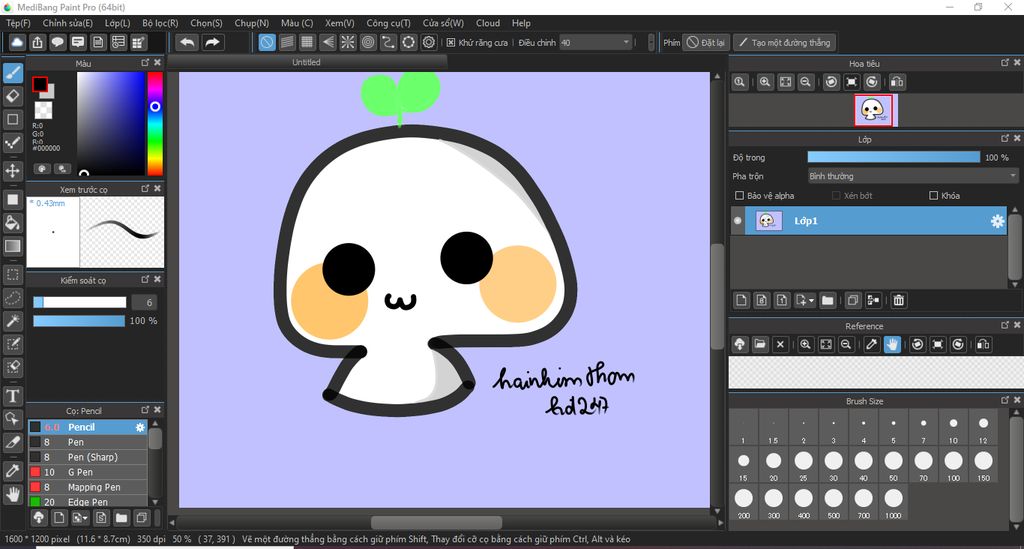Open the Chỉnh sửa(E) menu
This screenshot has height=549, width=1024.
(x=67, y=23)
